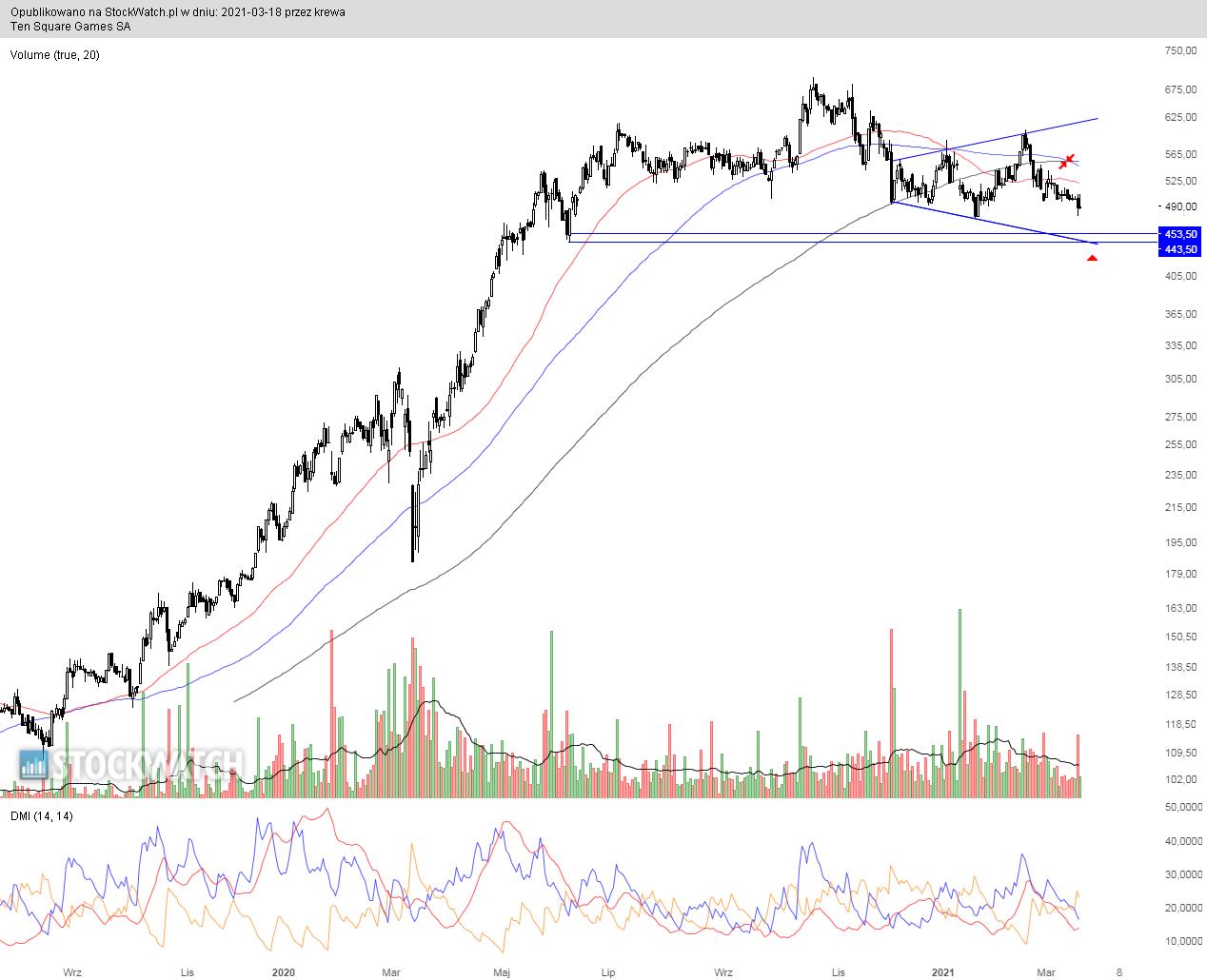1207x980 pixels.
Task: Click the 305,00 price axis label
Action: point(1180,379)
